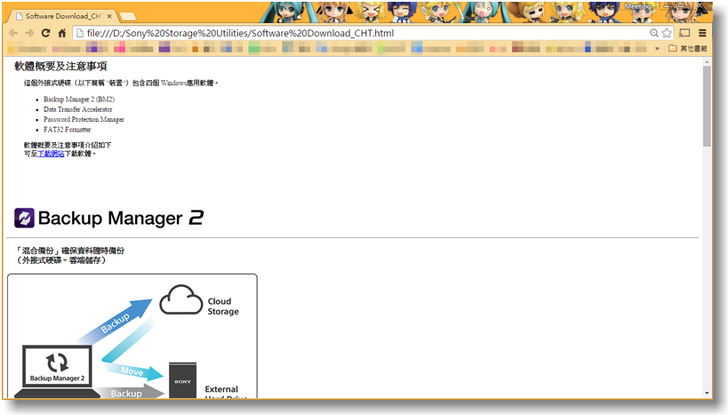Click the Backup Manager 2 logo icon
This screenshot has width=728, height=415.
coord(24,218)
